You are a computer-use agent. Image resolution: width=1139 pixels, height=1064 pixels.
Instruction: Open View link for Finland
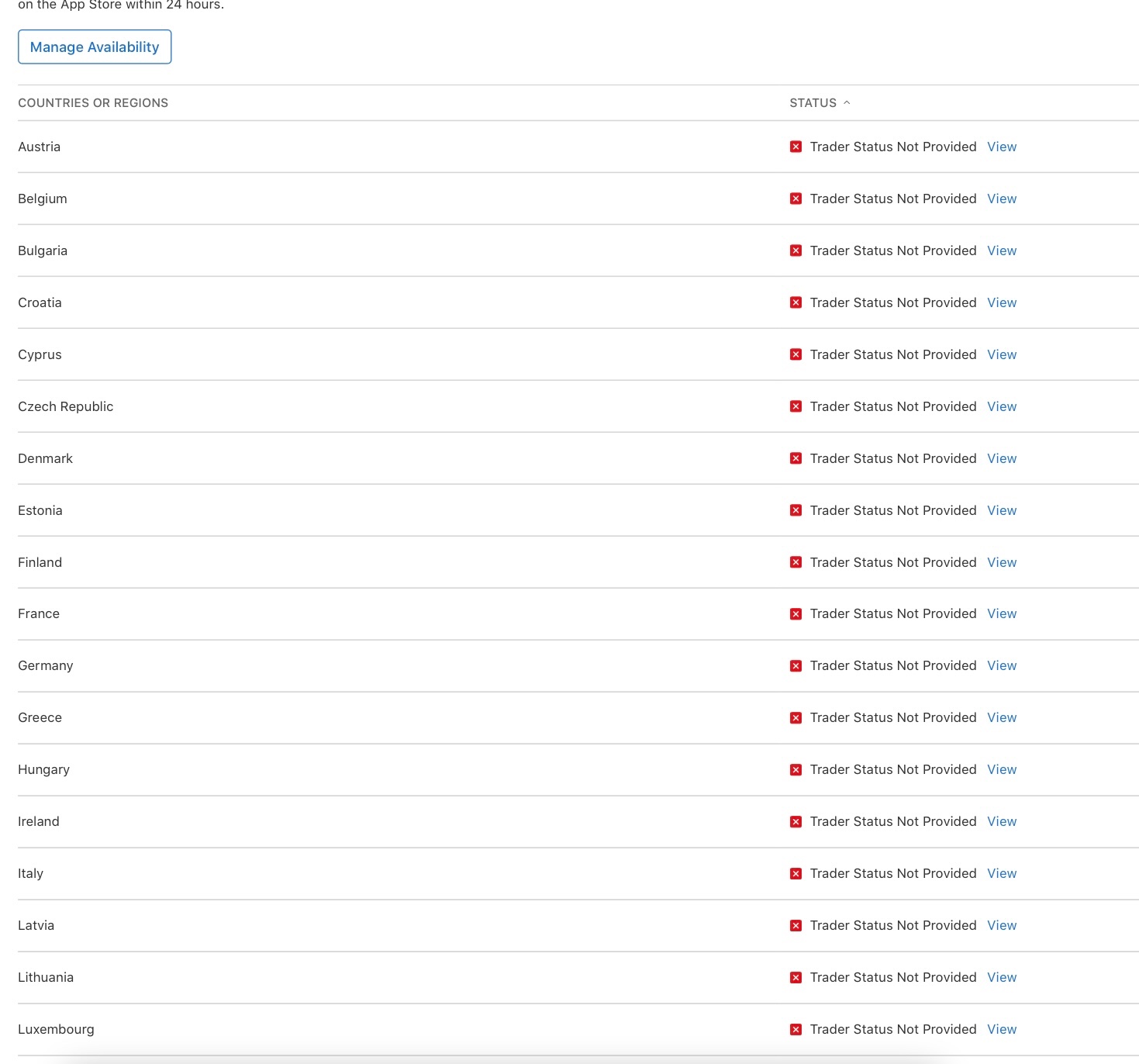[1002, 562]
